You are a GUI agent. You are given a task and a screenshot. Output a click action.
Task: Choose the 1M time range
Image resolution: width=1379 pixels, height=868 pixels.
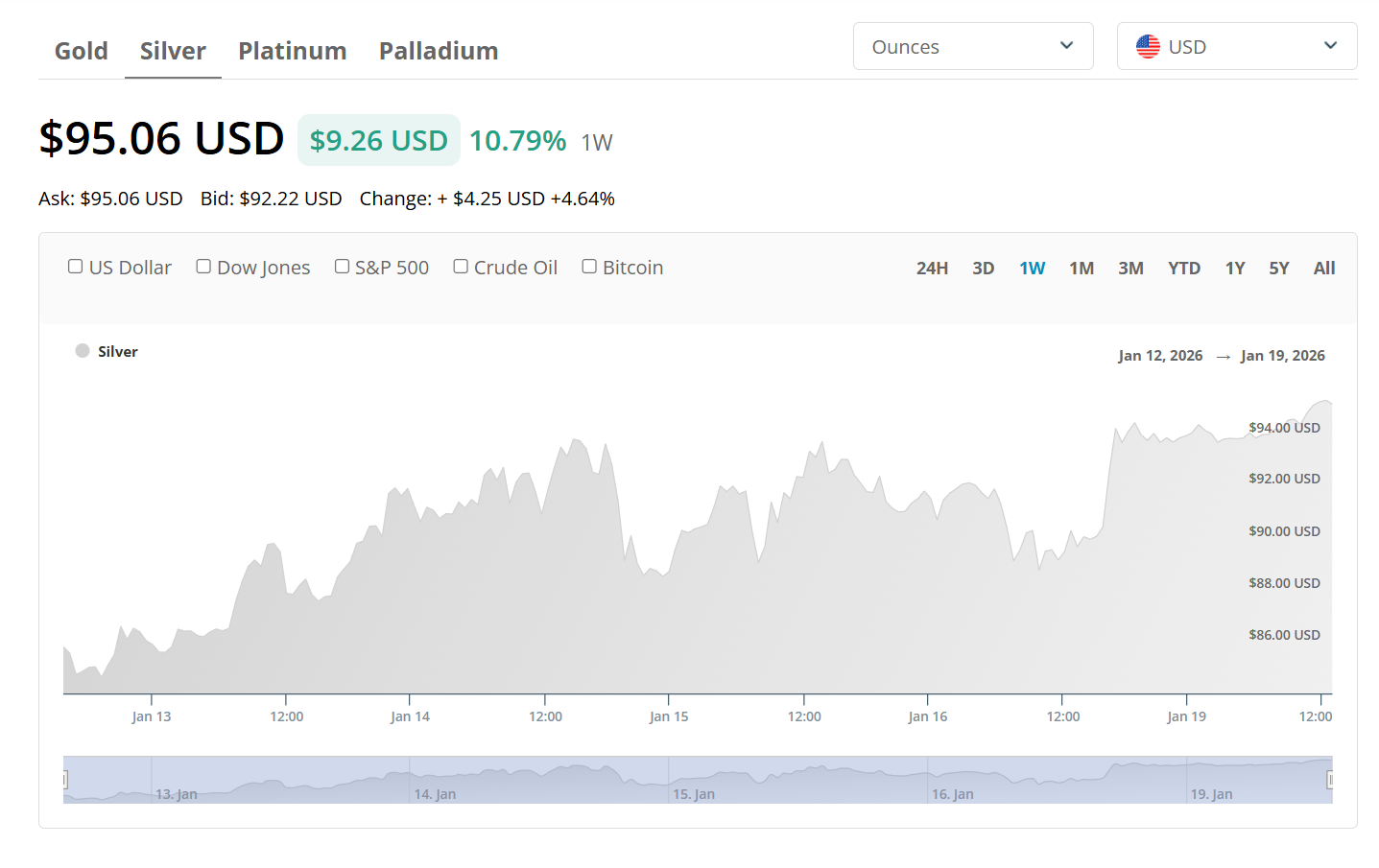[1082, 269]
